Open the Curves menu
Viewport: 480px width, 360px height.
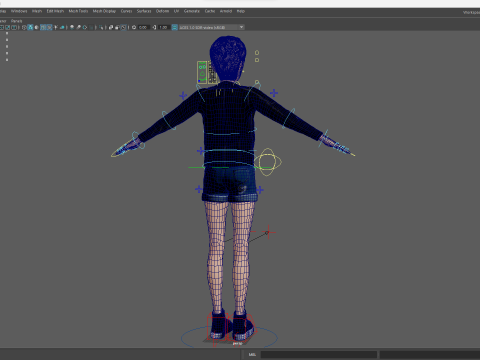coord(126,11)
